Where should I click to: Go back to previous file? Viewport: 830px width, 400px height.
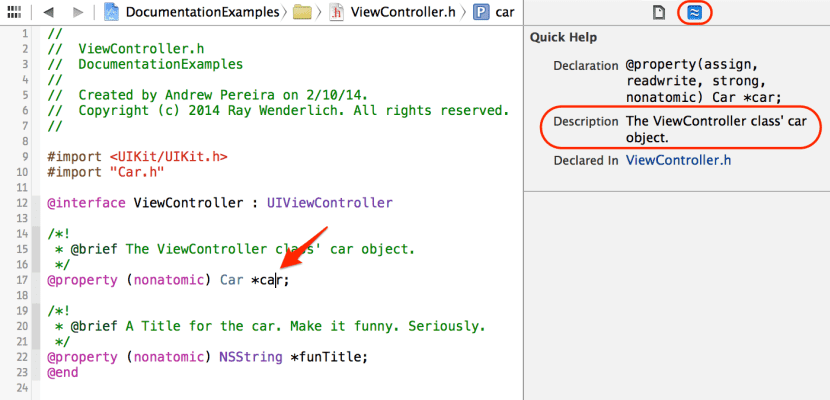tap(50, 13)
